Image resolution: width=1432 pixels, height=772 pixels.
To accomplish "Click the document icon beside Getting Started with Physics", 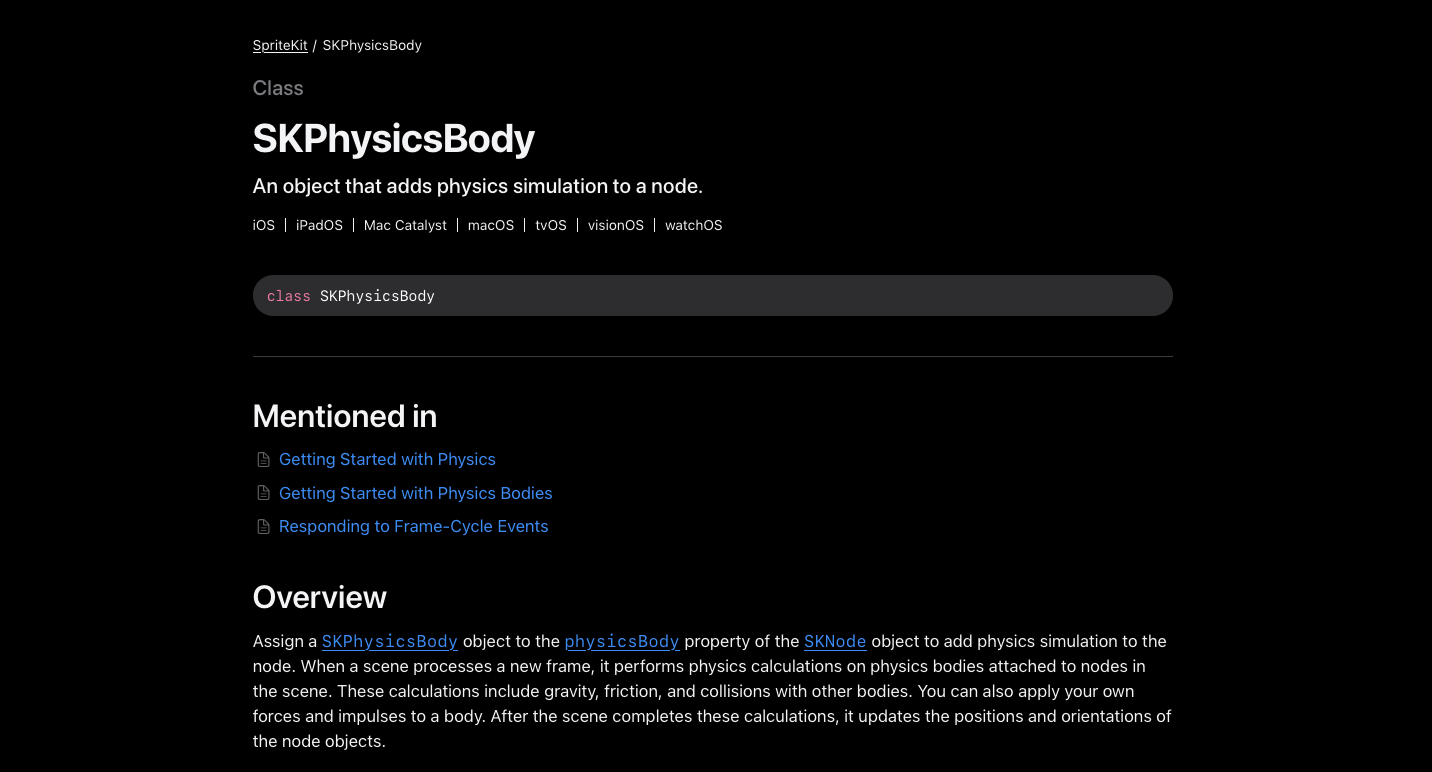I will [264, 460].
